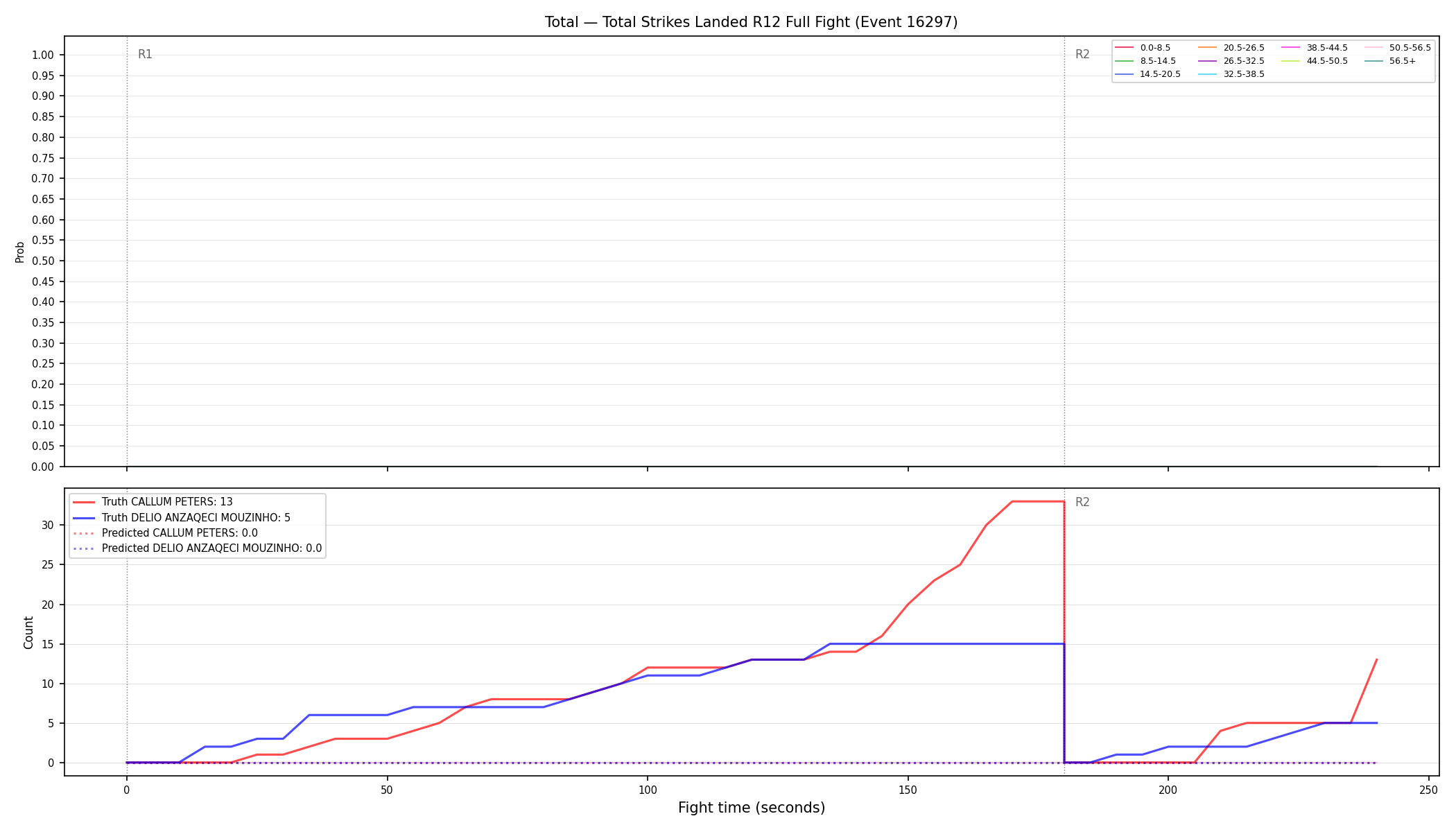1456x832 pixels.
Task: Click the 200 tick on the time axis
Action: 1168,789
